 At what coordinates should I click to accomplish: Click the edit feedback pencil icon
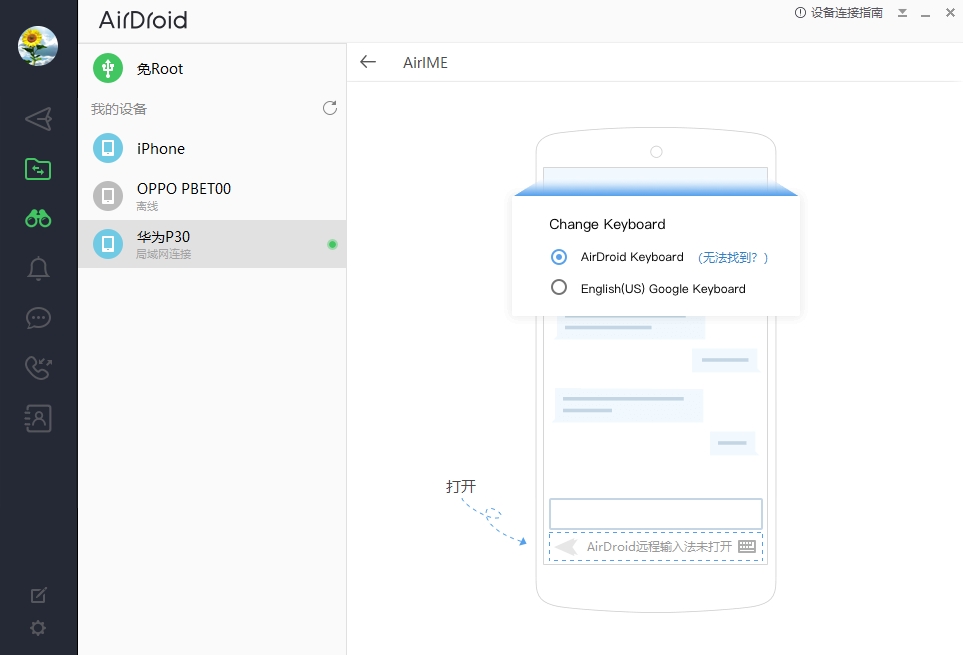tap(38, 595)
